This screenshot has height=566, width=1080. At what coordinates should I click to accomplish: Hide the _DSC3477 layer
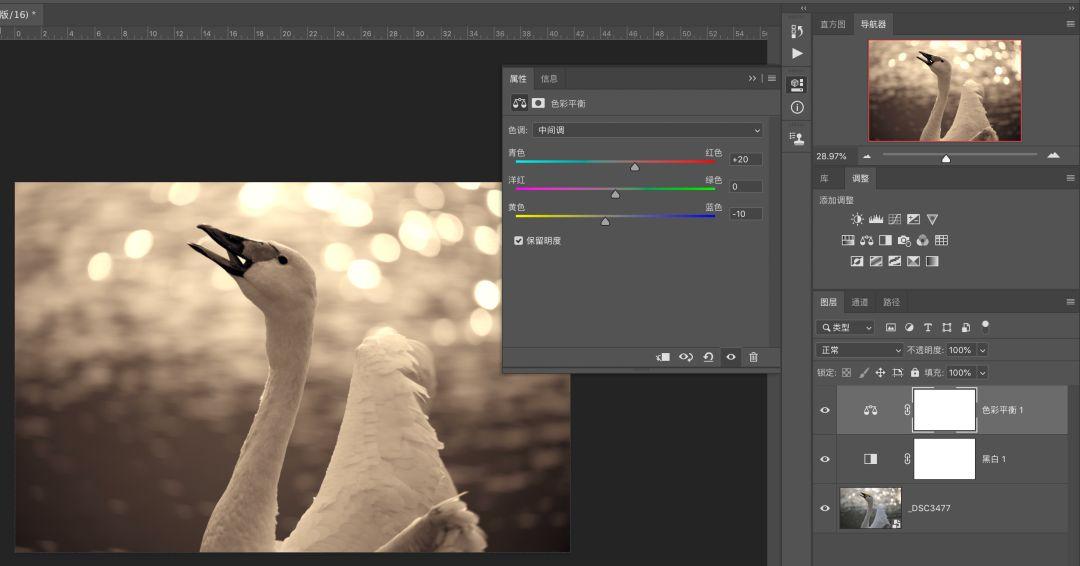point(824,508)
